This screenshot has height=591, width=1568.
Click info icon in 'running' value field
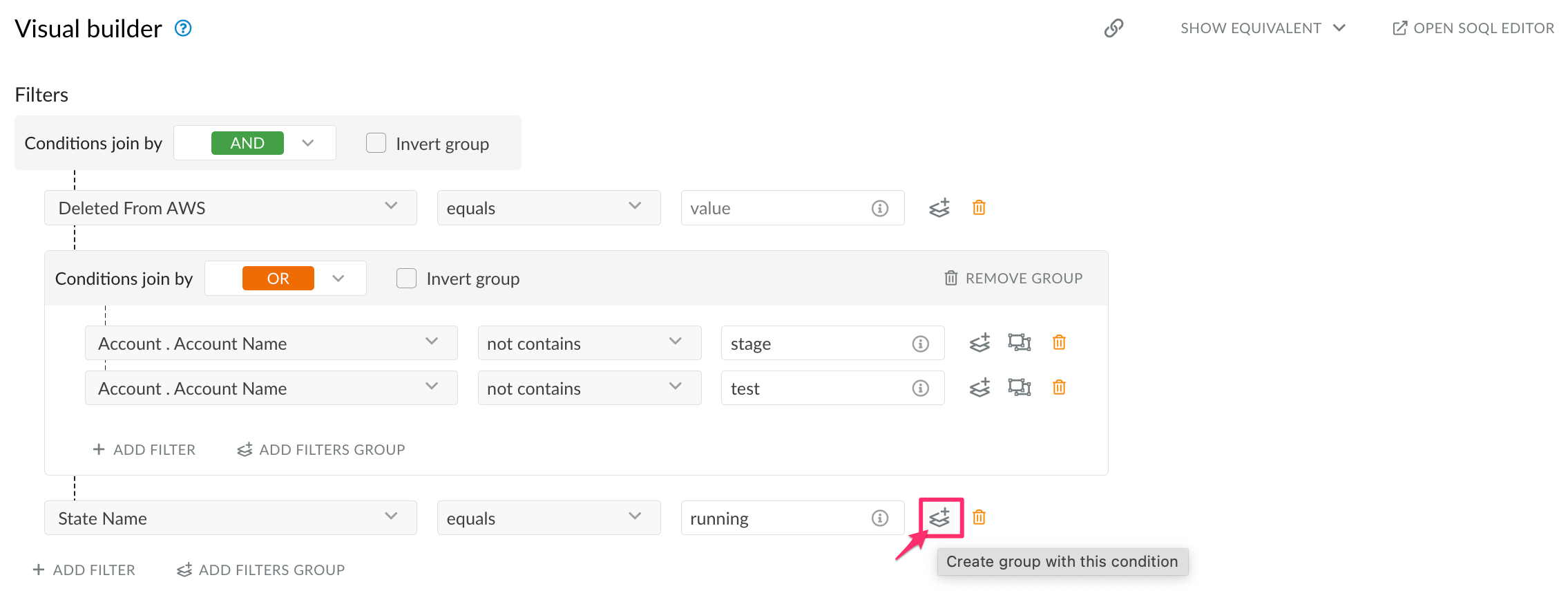(879, 518)
